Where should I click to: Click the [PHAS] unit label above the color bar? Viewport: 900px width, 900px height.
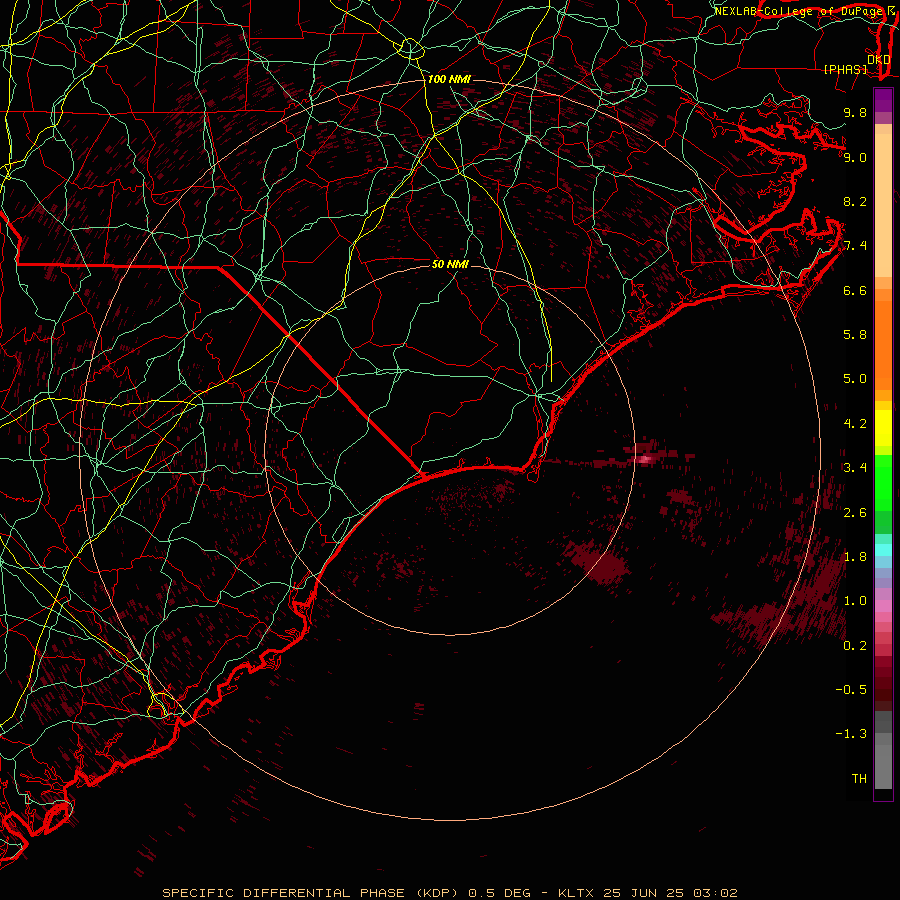[x=845, y=69]
